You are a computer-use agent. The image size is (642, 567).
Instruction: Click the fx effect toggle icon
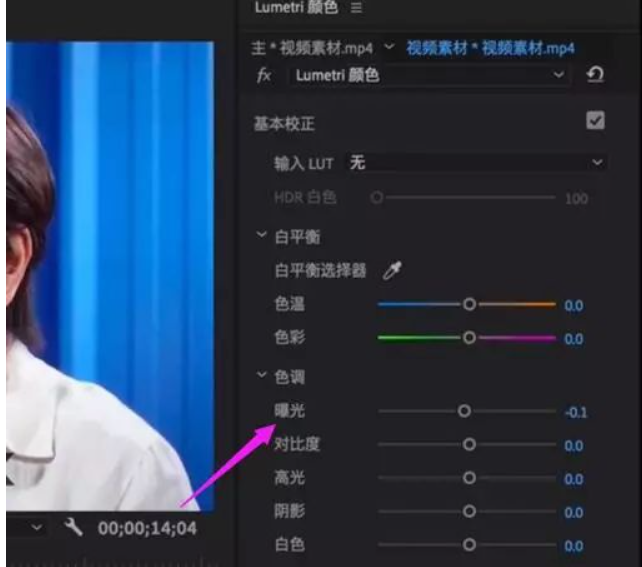(x=264, y=75)
